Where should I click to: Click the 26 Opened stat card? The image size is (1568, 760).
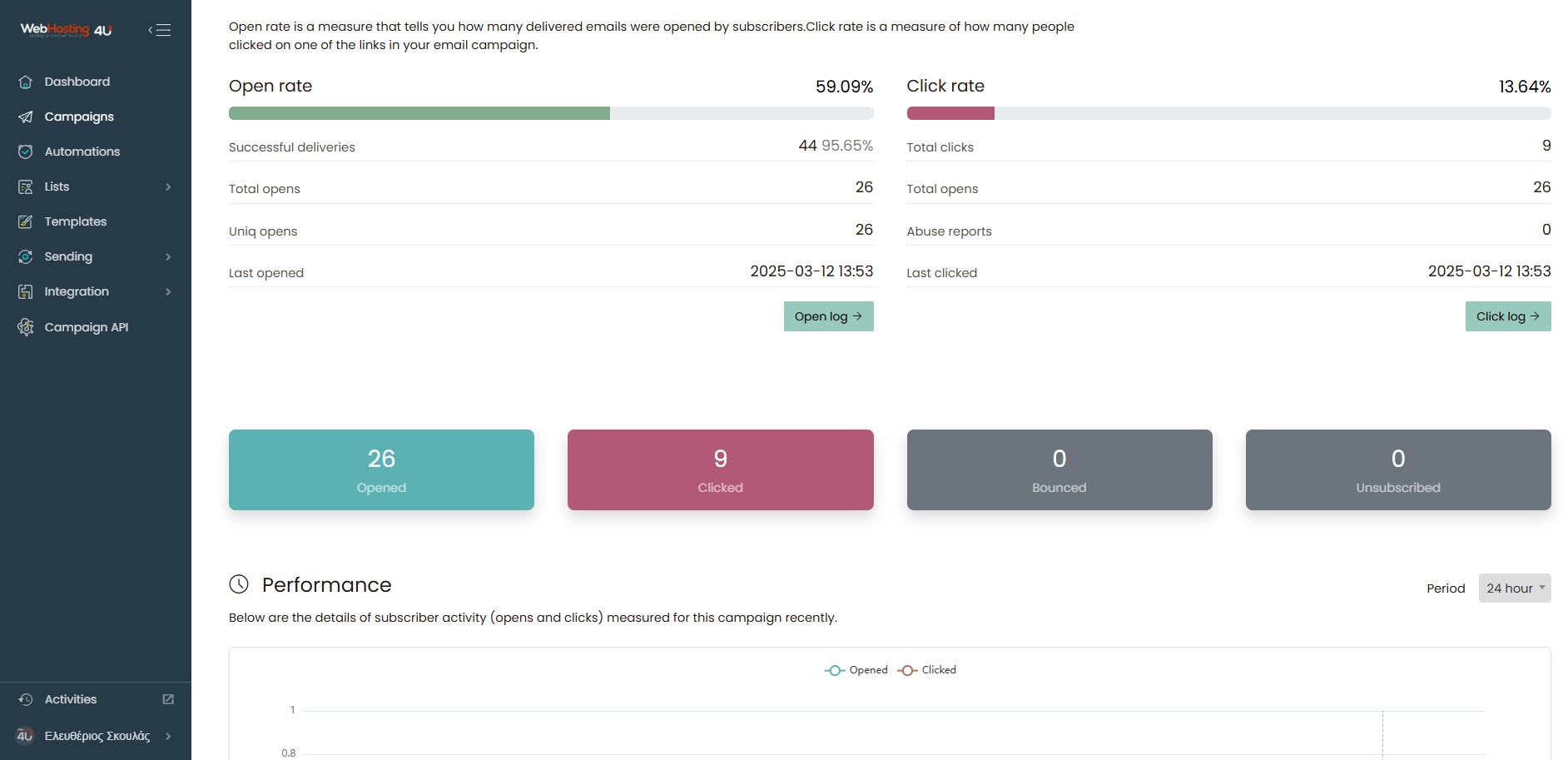point(381,469)
